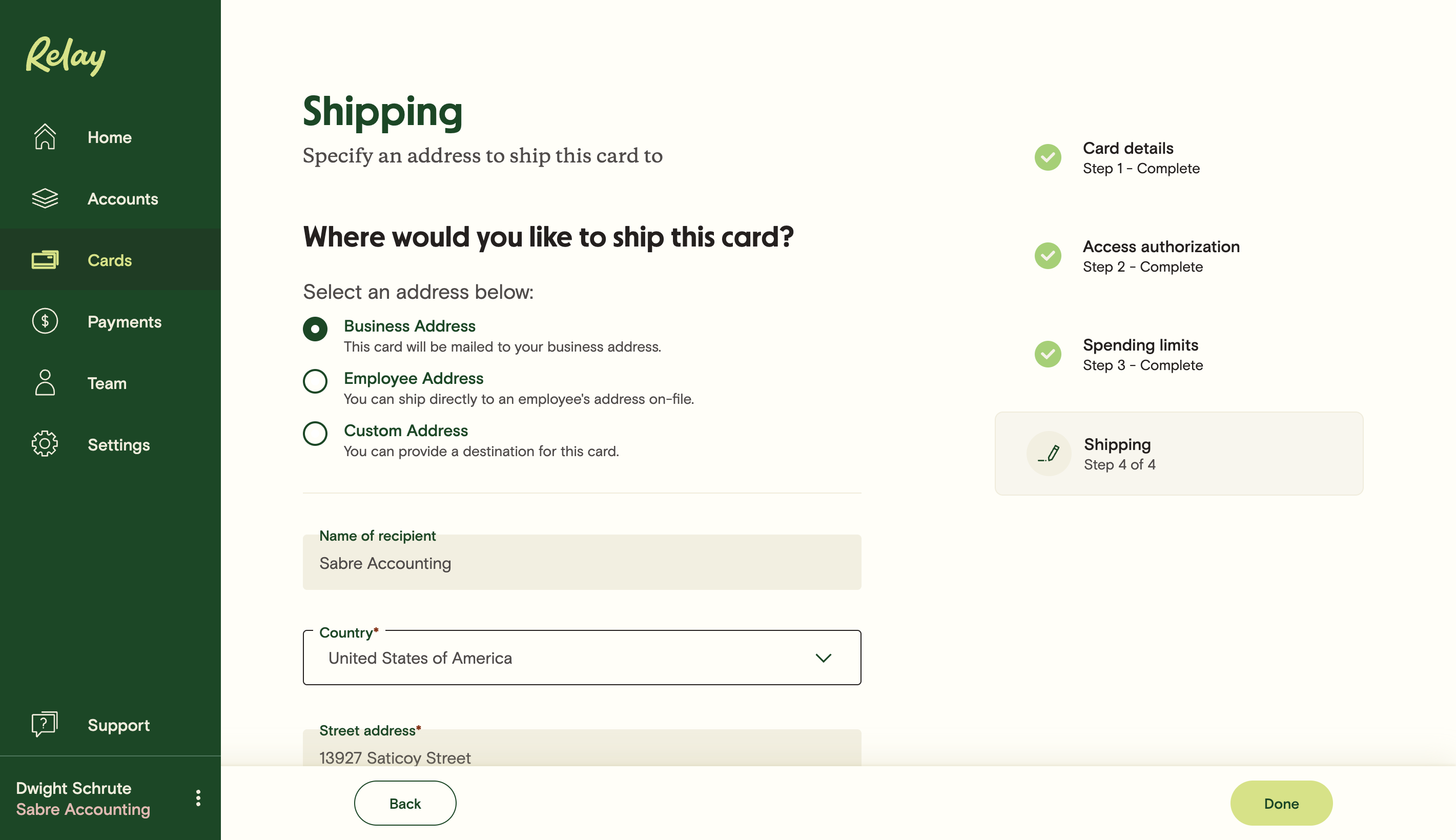Click the Accounts stacked layers icon
This screenshot has height=840, width=1456.
[45, 198]
